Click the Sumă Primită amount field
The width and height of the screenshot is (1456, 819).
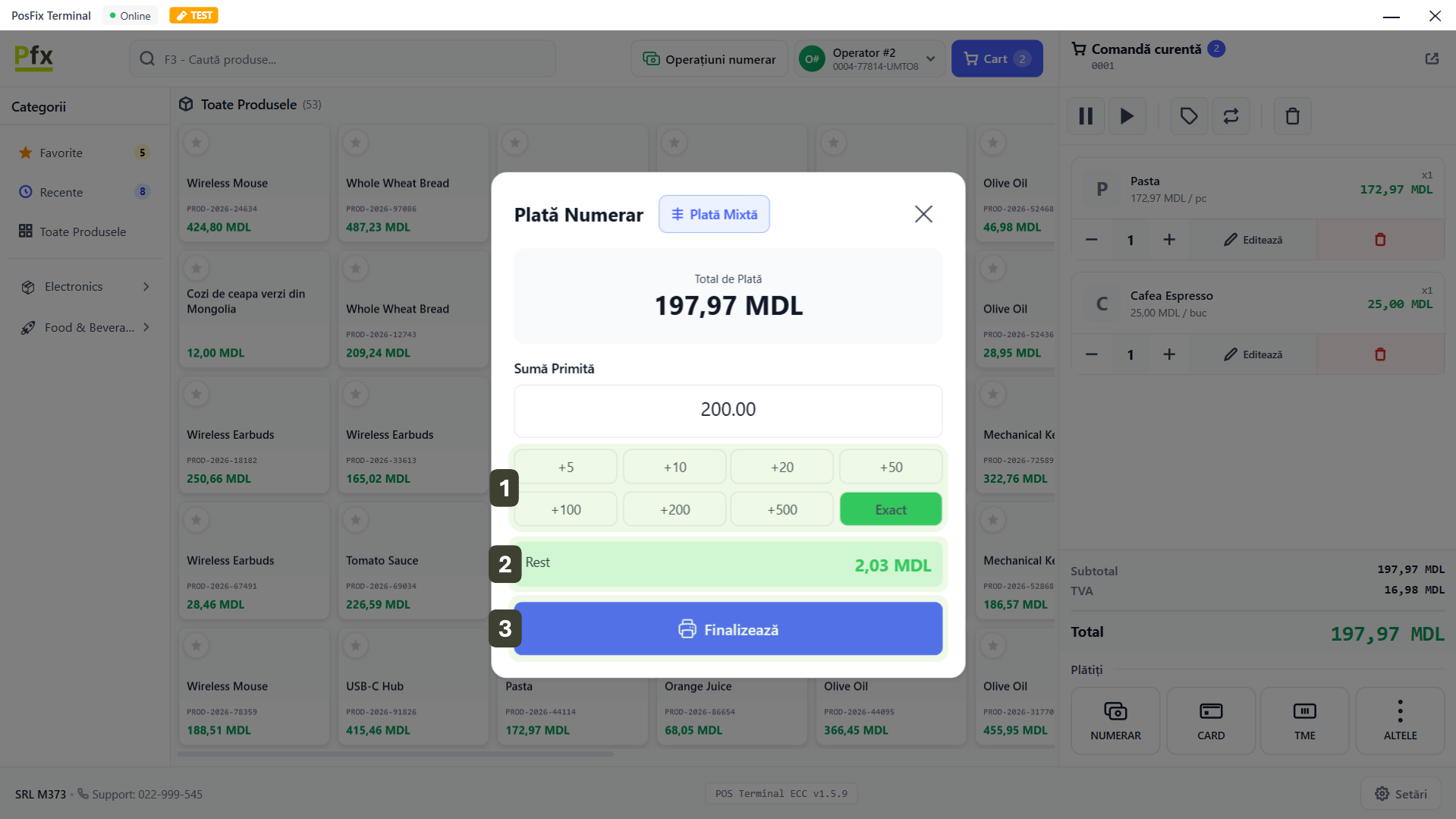pyautogui.click(x=728, y=410)
